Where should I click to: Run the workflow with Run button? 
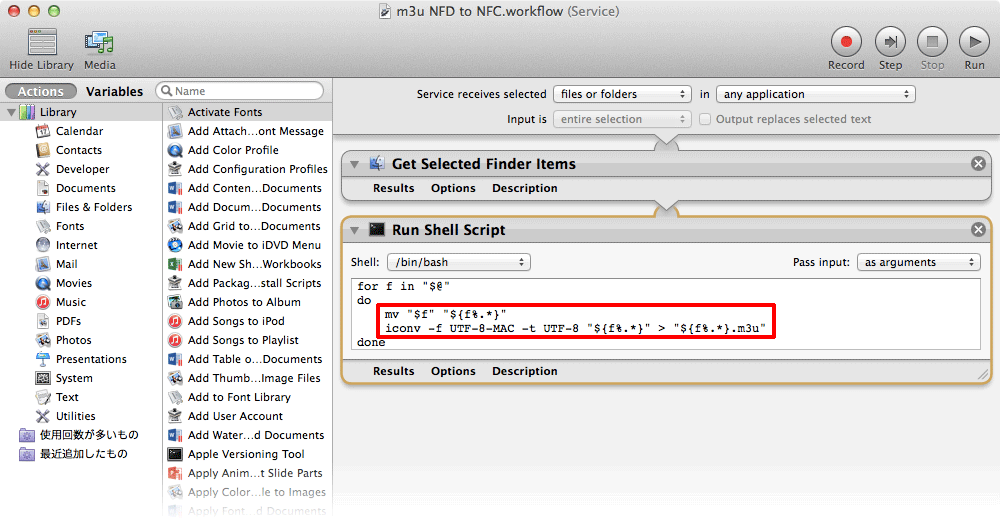[974, 42]
